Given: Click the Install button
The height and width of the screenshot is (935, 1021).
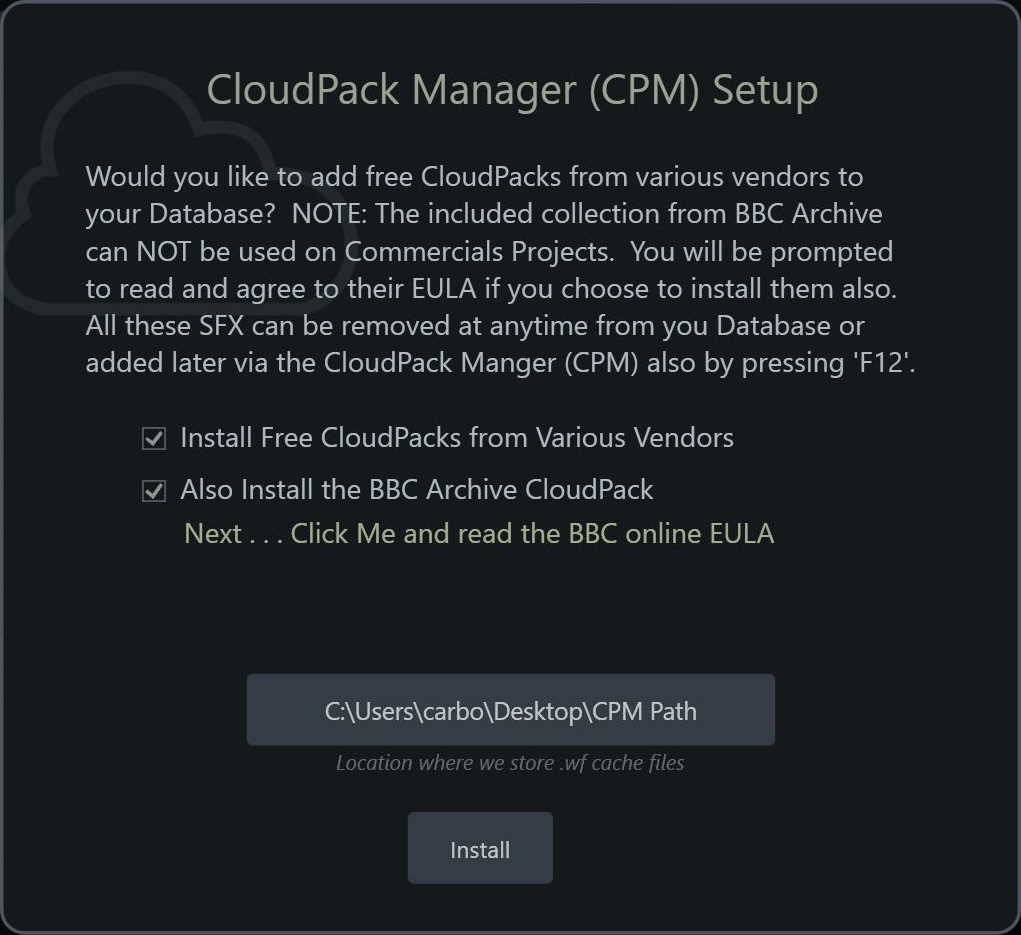Looking at the screenshot, I should click(x=480, y=848).
